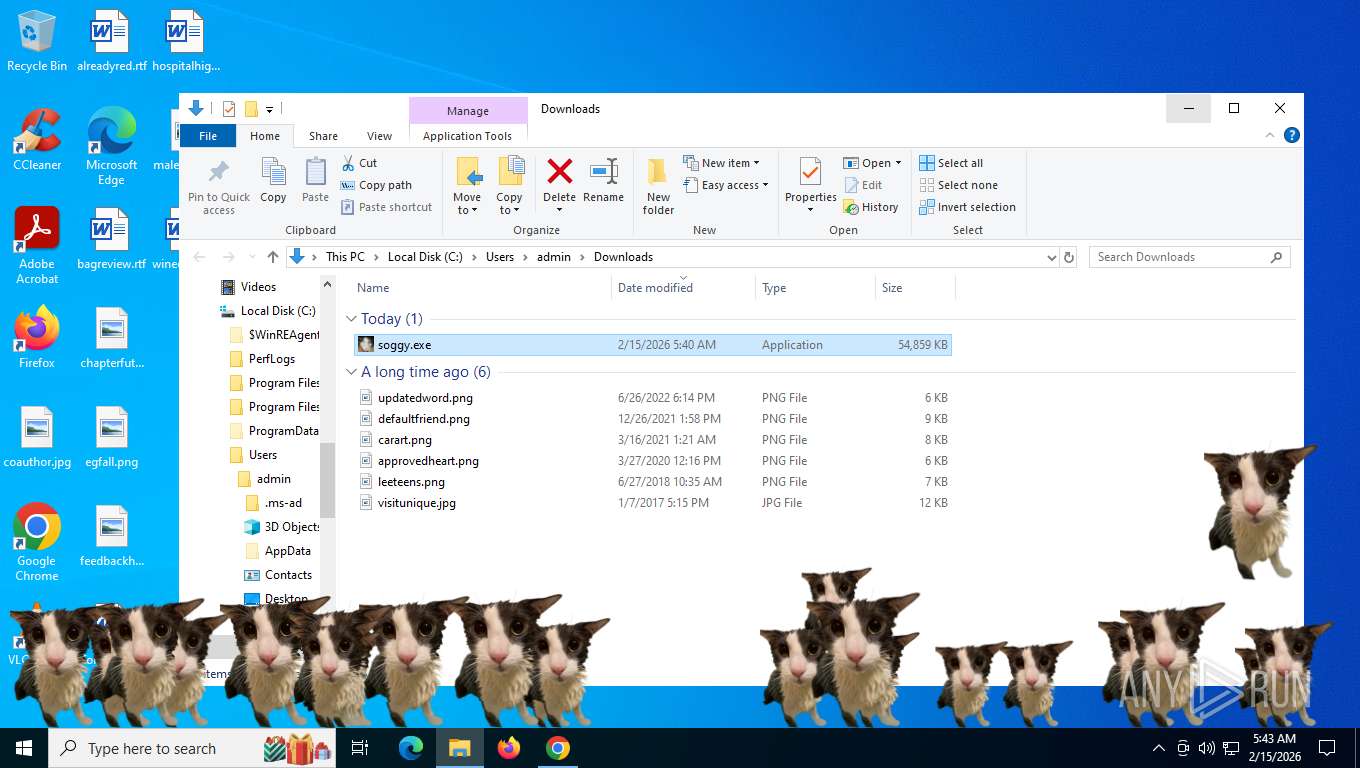Open CCleaner desktop shortcut
This screenshot has height=768, width=1360.
37,139
